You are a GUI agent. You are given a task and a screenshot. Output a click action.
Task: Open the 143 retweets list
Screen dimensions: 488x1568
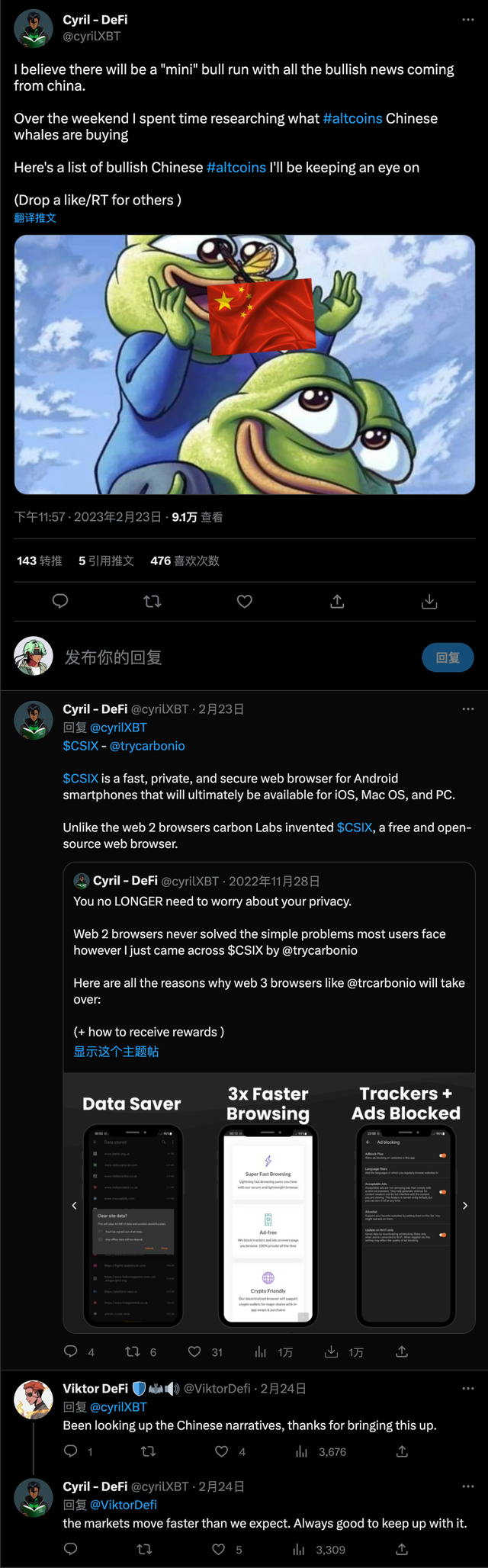tap(40, 561)
